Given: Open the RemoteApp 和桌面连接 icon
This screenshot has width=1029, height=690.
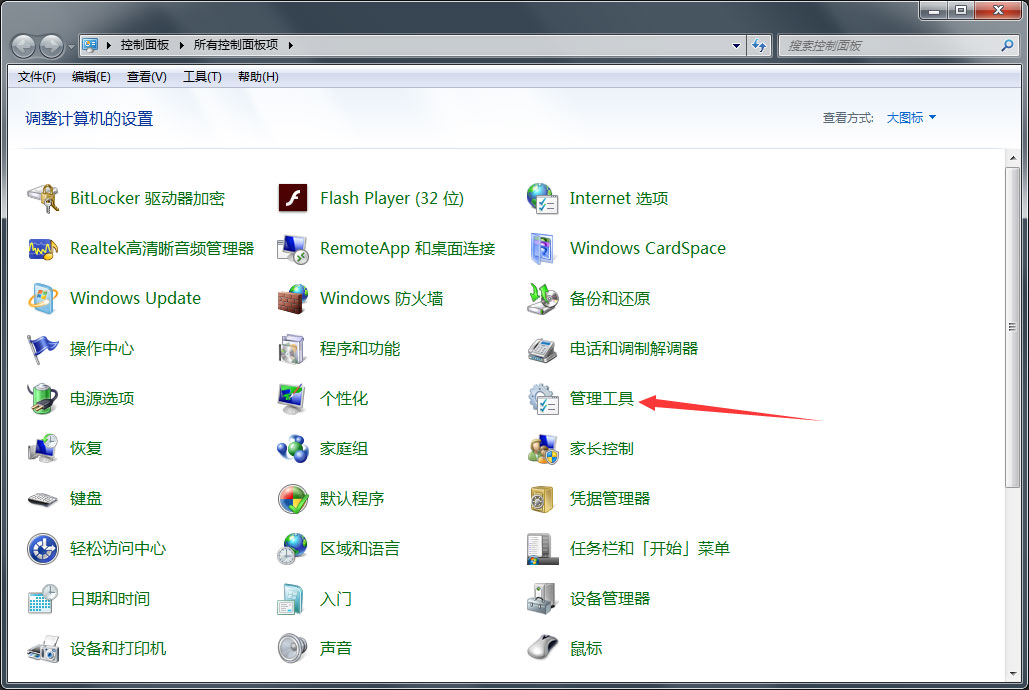Looking at the screenshot, I should [293, 249].
